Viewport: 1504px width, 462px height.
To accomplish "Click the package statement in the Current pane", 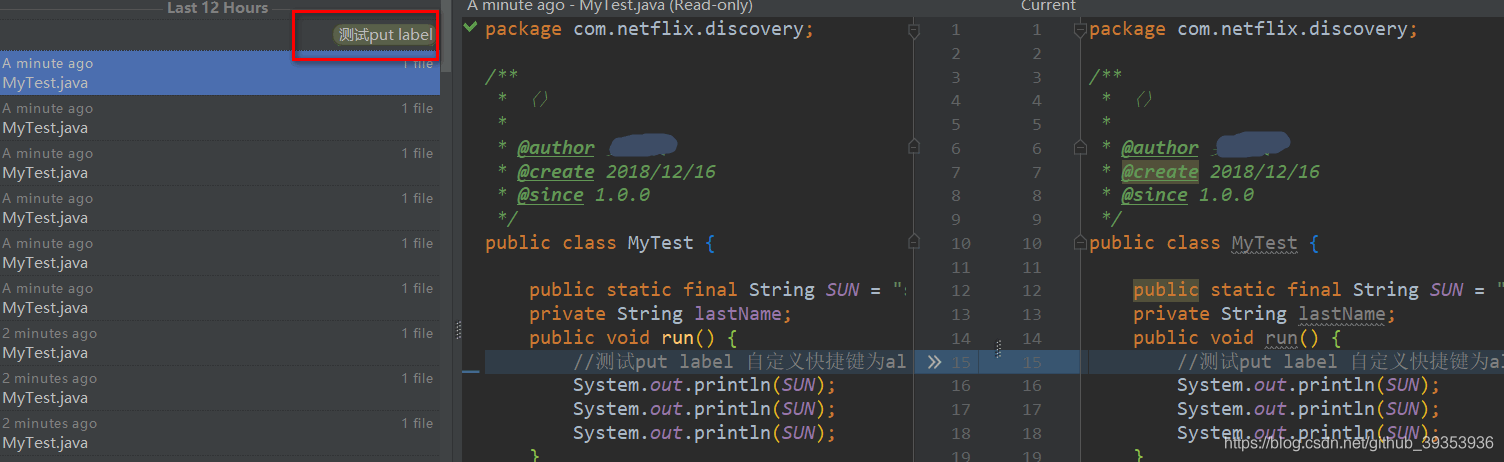I will click(x=1253, y=29).
